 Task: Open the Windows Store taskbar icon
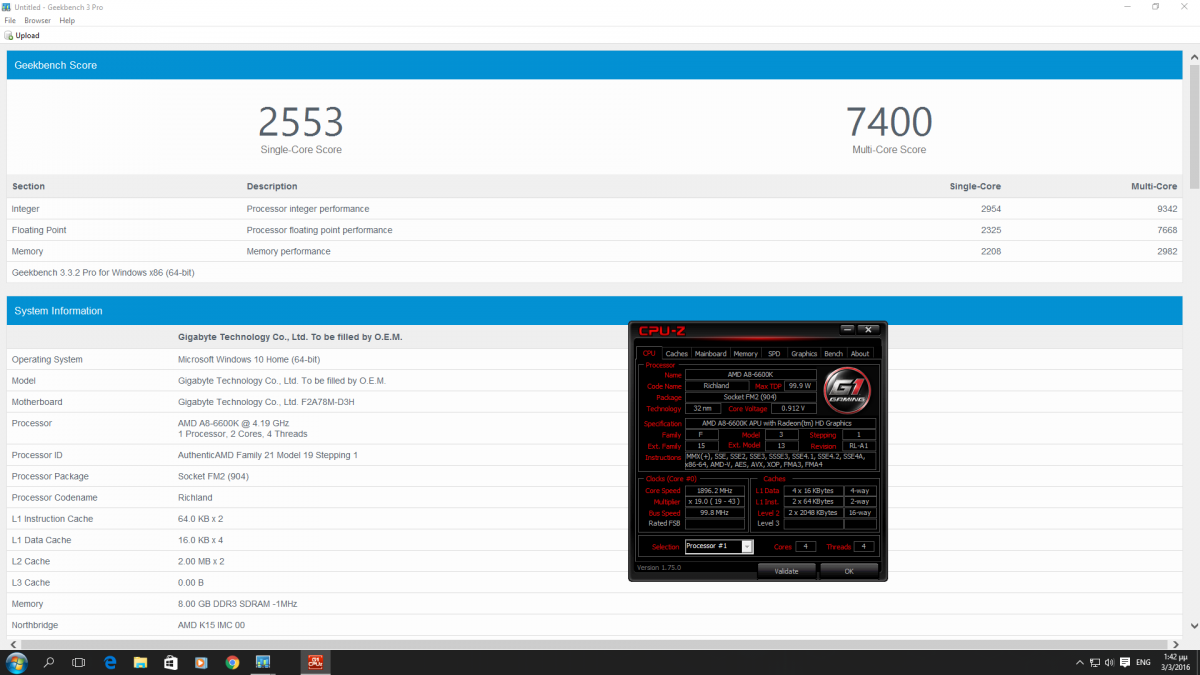[x=171, y=662]
